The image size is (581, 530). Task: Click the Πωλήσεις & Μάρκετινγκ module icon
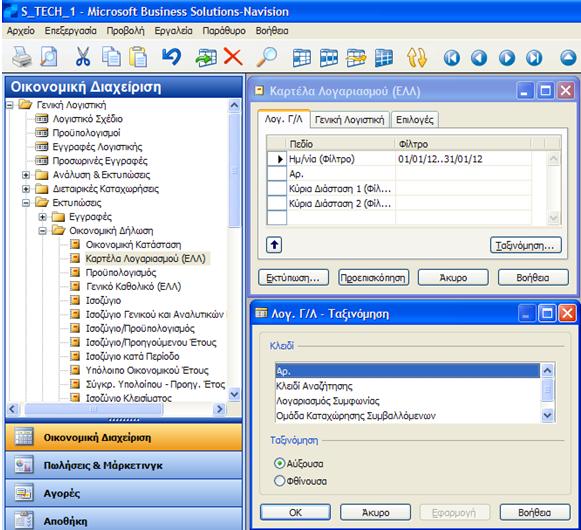(24, 465)
